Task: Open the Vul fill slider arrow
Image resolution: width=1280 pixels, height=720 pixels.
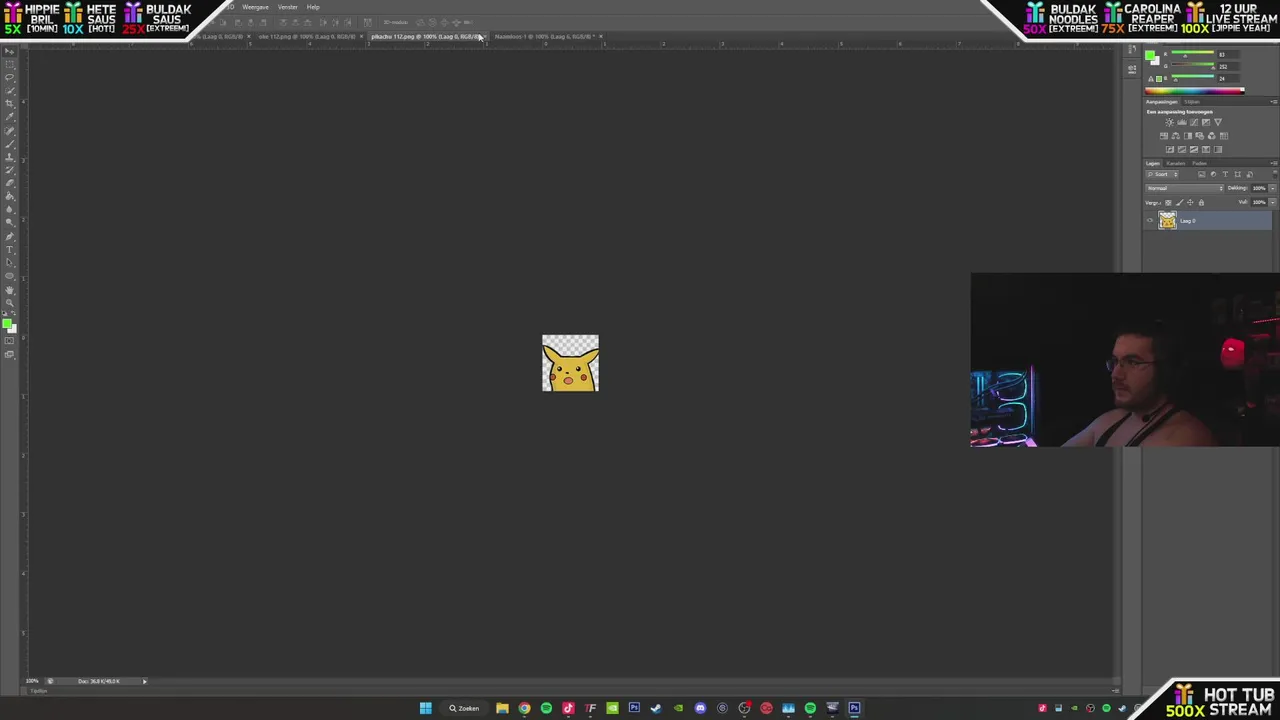Action: tap(1273, 202)
